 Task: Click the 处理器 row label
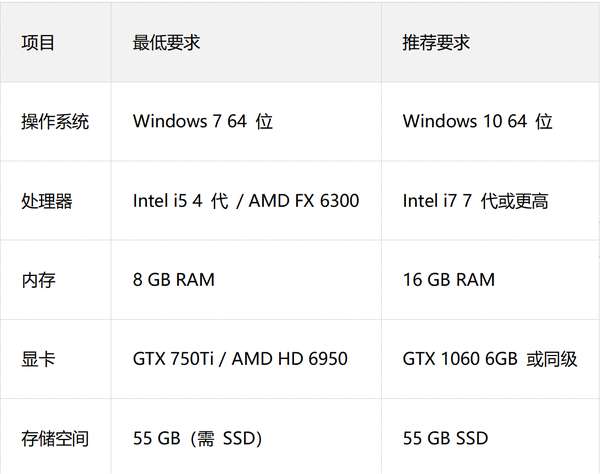click(46, 201)
